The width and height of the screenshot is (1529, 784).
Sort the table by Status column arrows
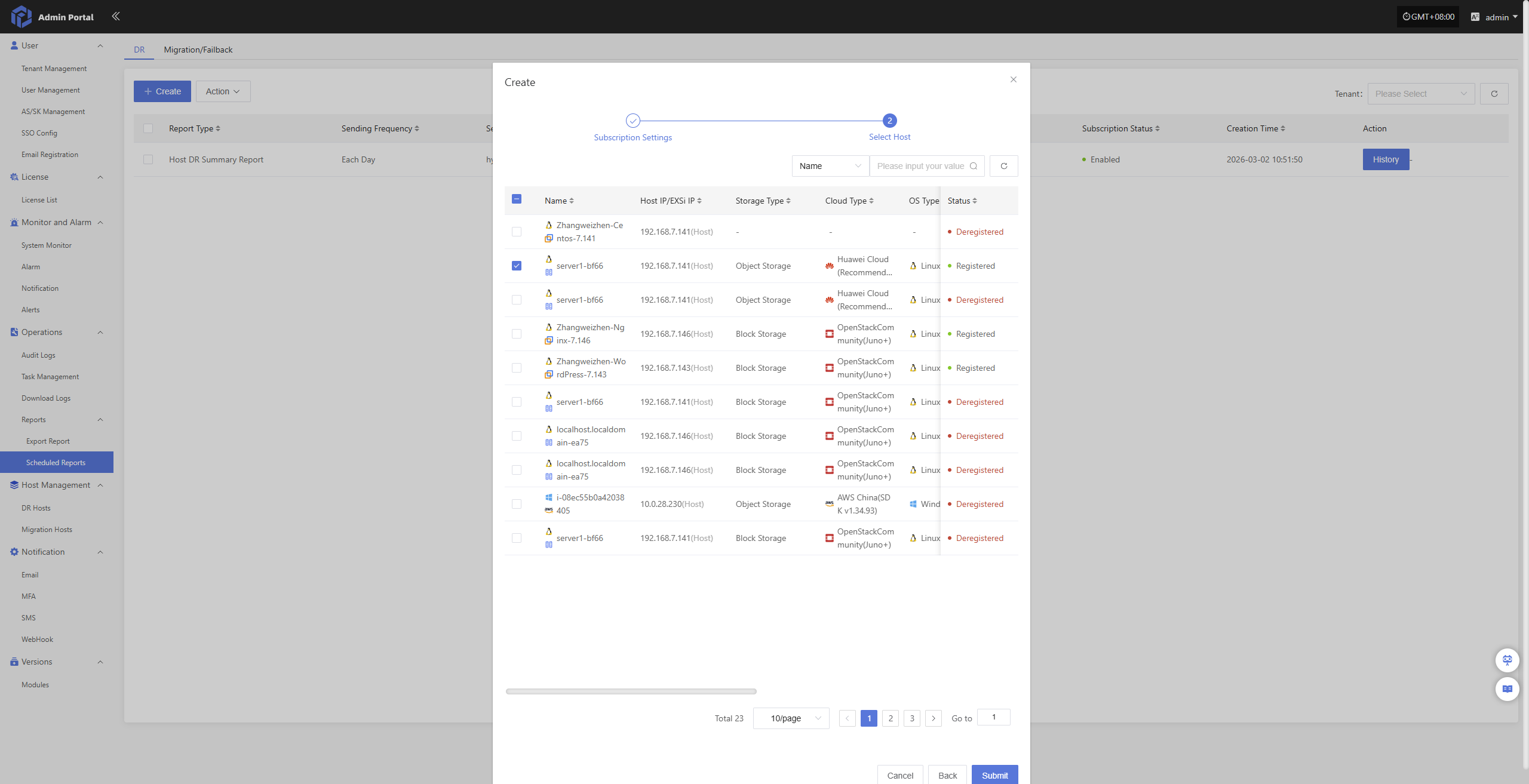pyautogui.click(x=975, y=201)
